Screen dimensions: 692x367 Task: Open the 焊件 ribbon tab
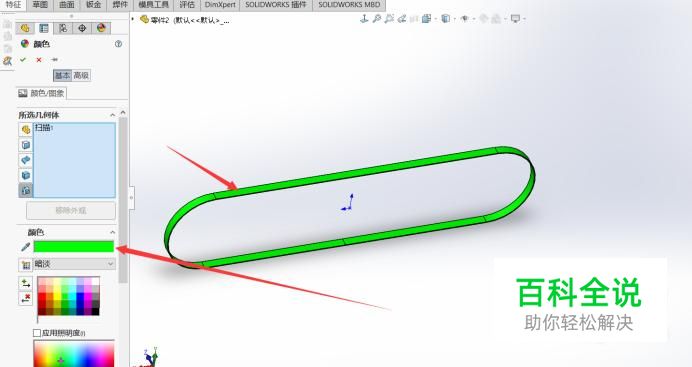tap(120, 5)
